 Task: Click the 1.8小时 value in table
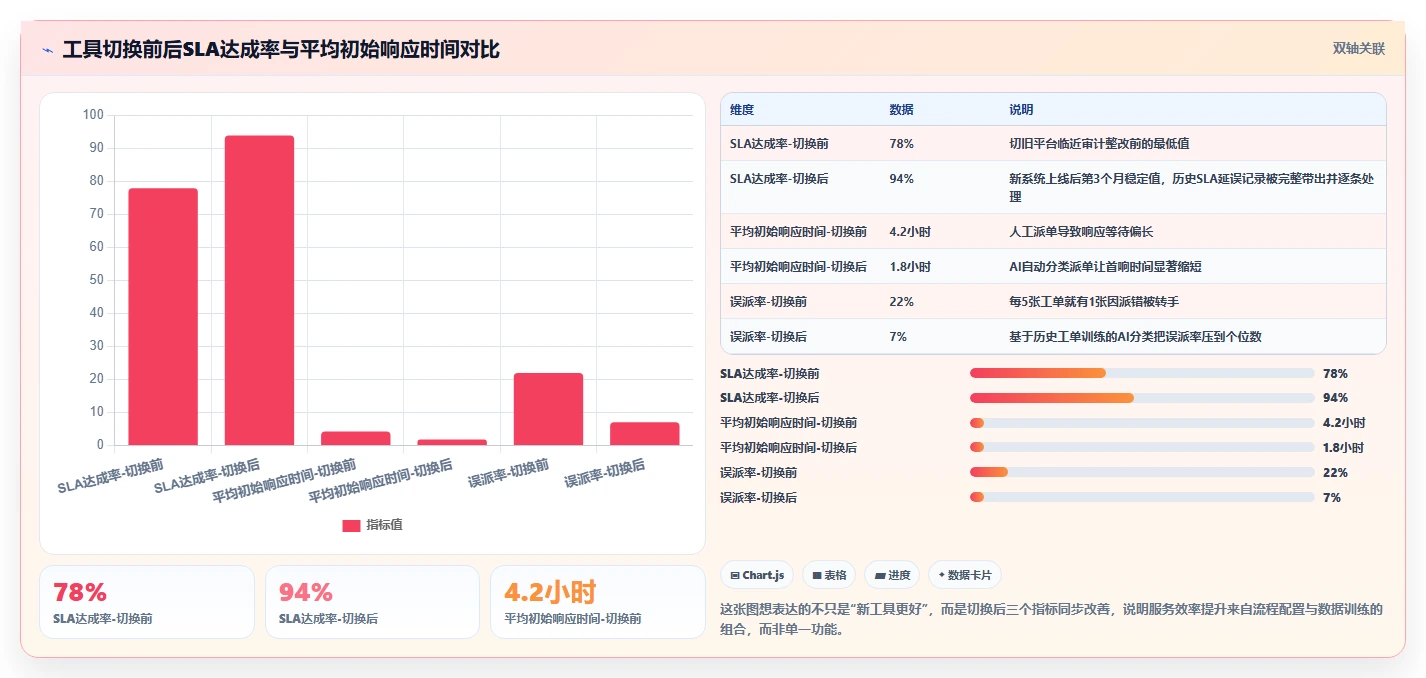pos(910,266)
